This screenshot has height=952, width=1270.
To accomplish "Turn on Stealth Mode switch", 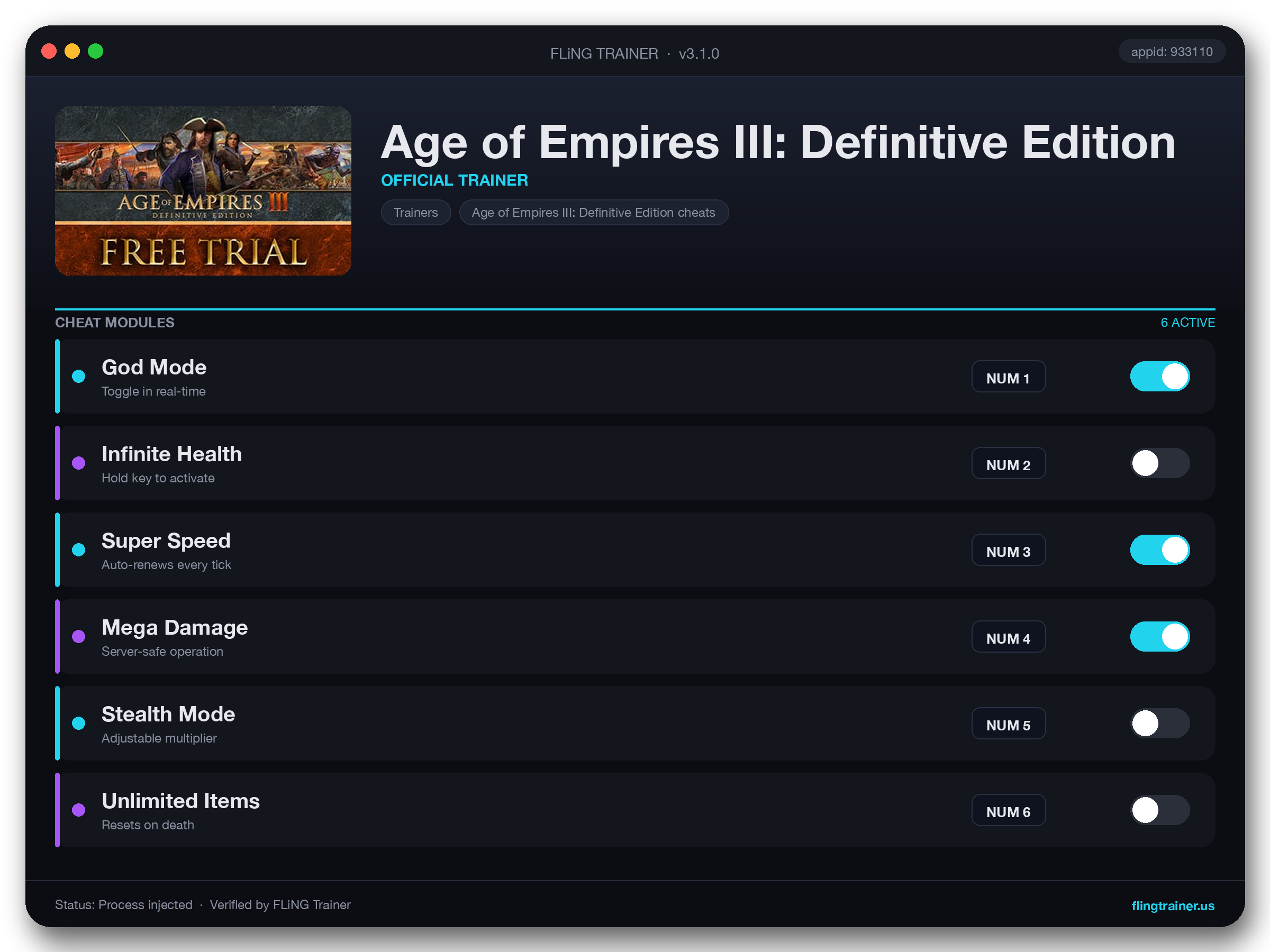I will (x=1160, y=723).
